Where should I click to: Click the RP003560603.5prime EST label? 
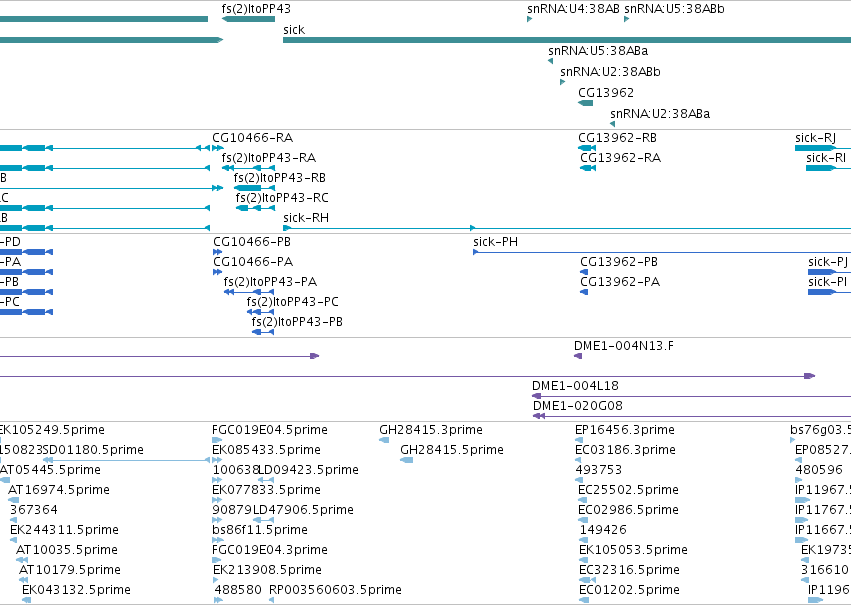point(335,590)
